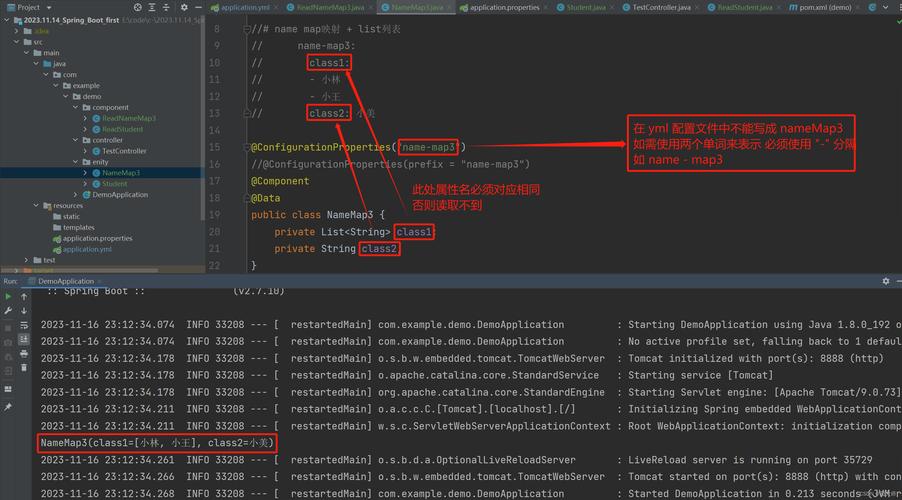Click Collapse All in Project panel

click(166, 7)
